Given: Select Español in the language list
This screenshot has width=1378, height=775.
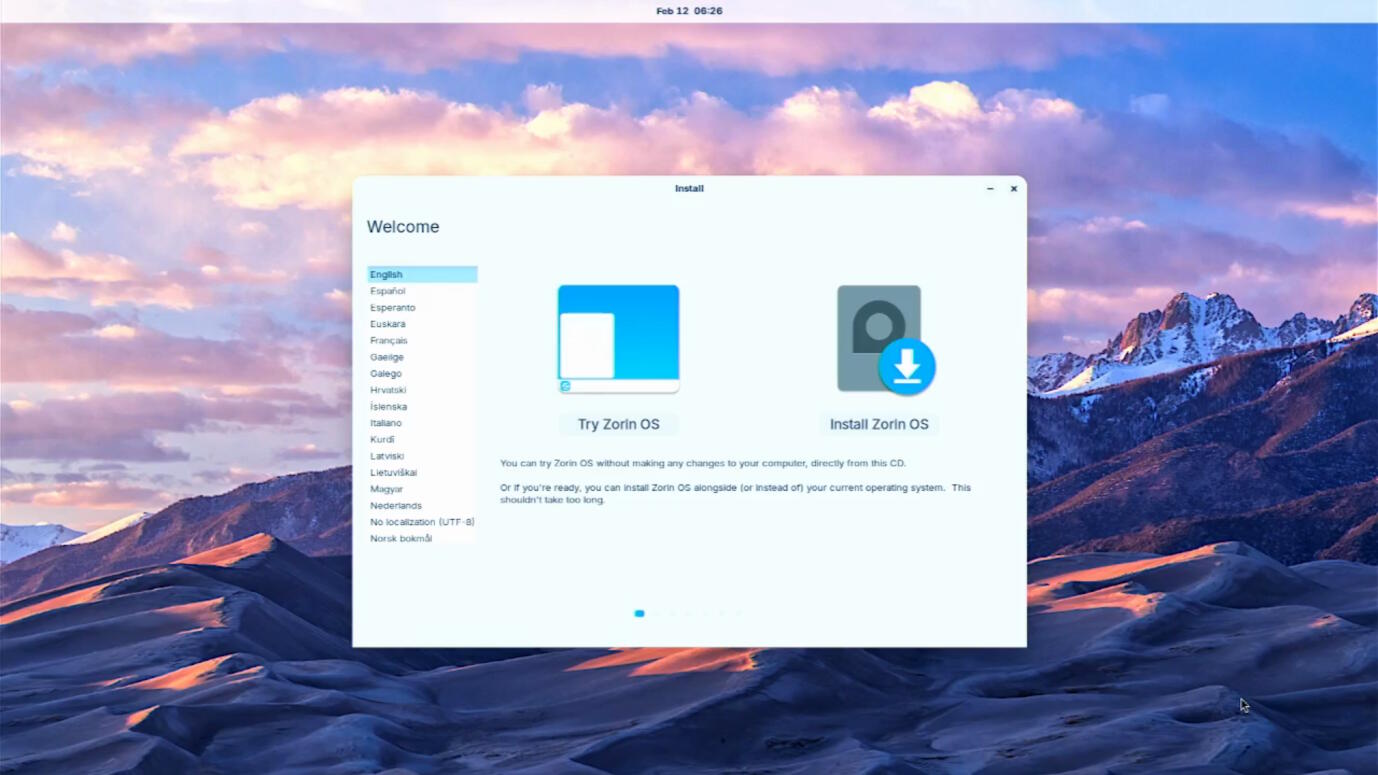Looking at the screenshot, I should 422,291.
